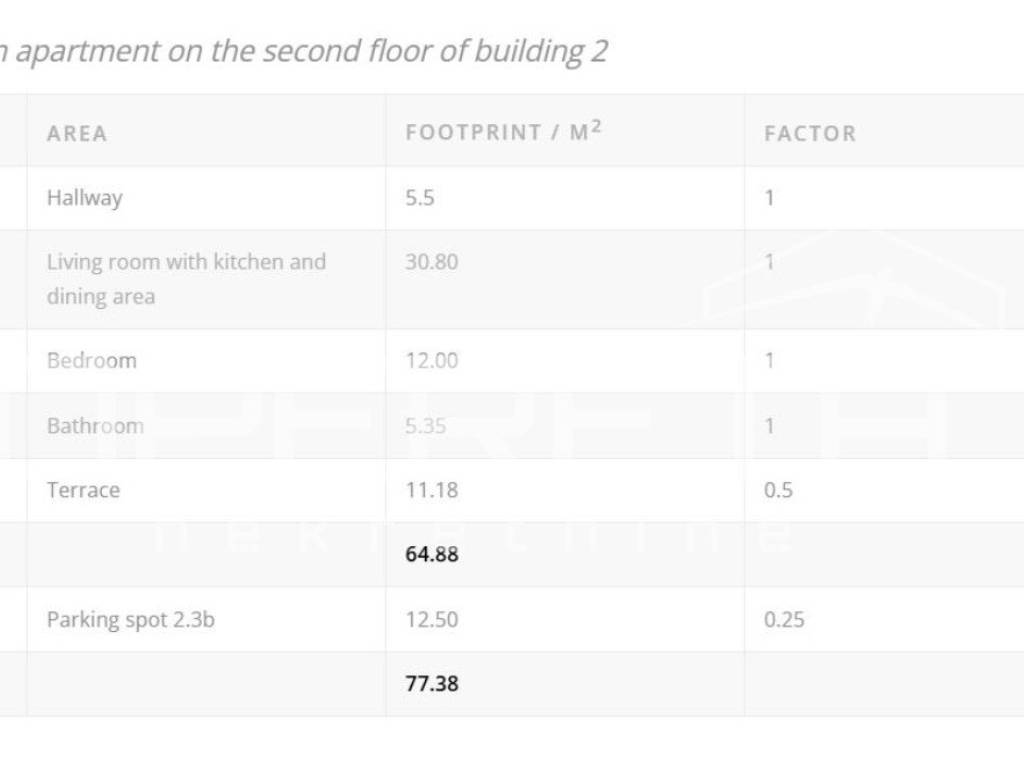Click the 30.80 footprint value
This screenshot has width=1024, height=768.
432,262
